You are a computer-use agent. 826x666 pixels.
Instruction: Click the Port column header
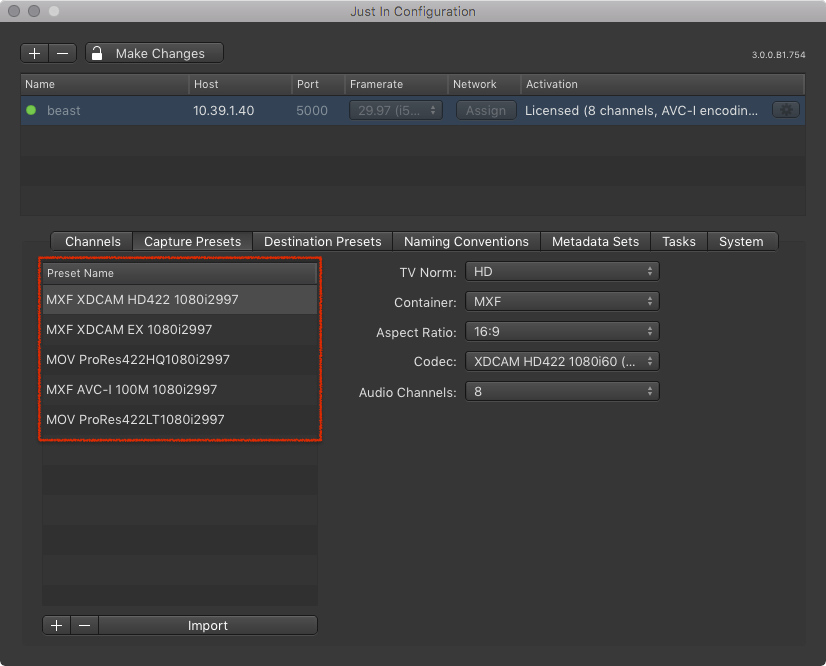click(x=318, y=84)
